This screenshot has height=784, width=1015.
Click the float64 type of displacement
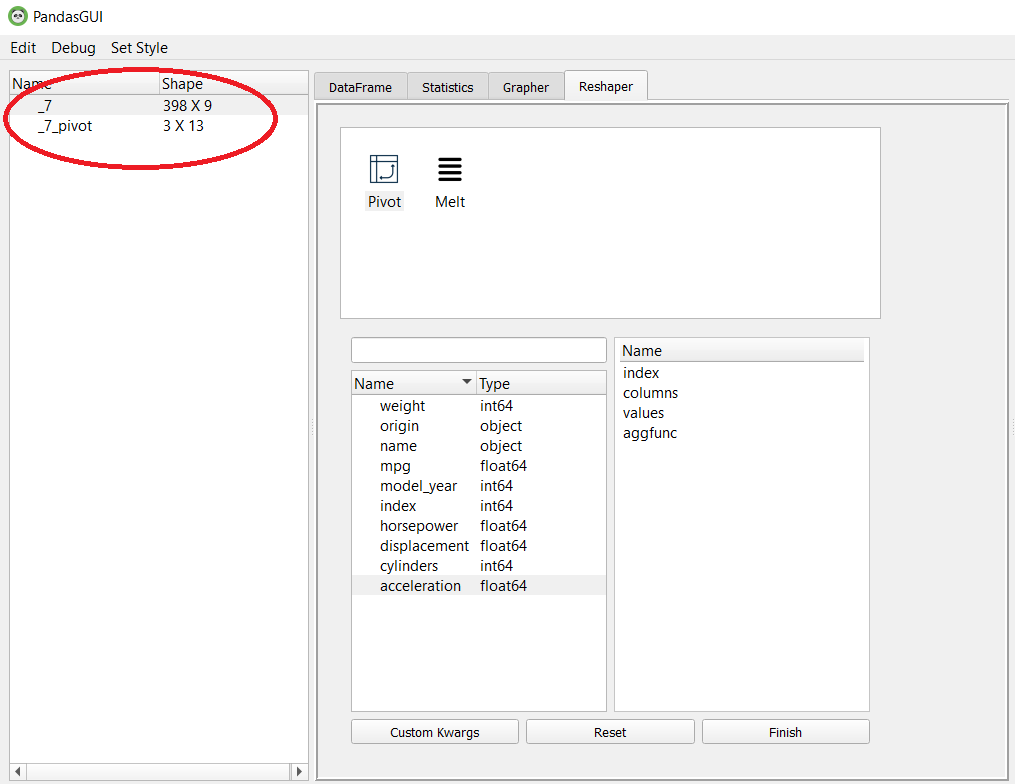(x=504, y=546)
